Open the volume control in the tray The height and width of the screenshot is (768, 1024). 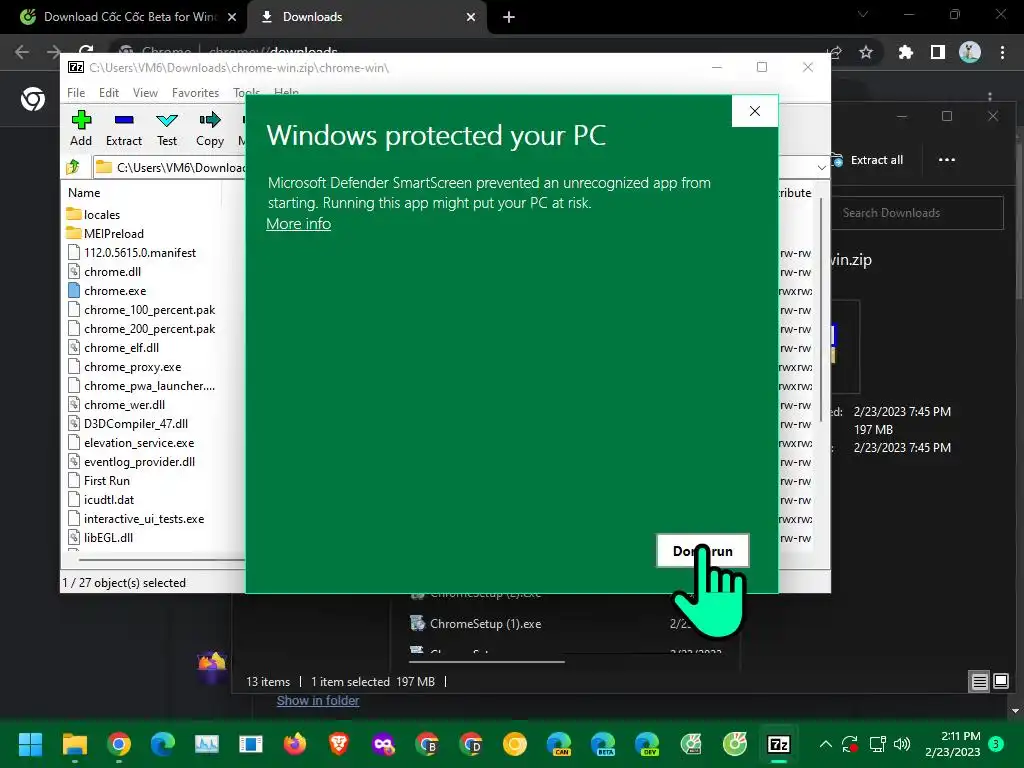click(902, 744)
